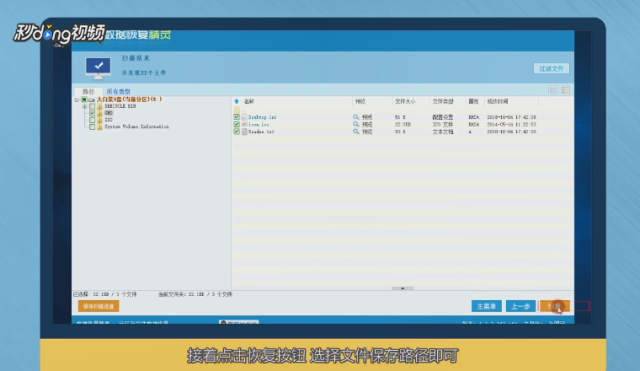
Task: Check the System Volume Information checkbox
Action: point(92,127)
